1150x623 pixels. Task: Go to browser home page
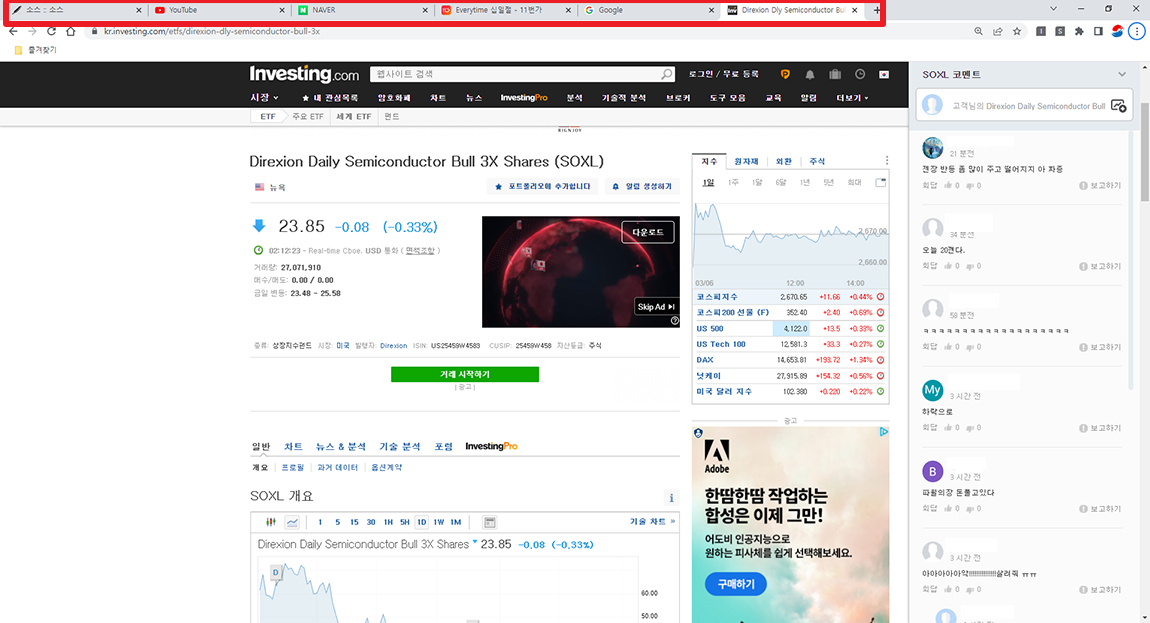[x=70, y=32]
